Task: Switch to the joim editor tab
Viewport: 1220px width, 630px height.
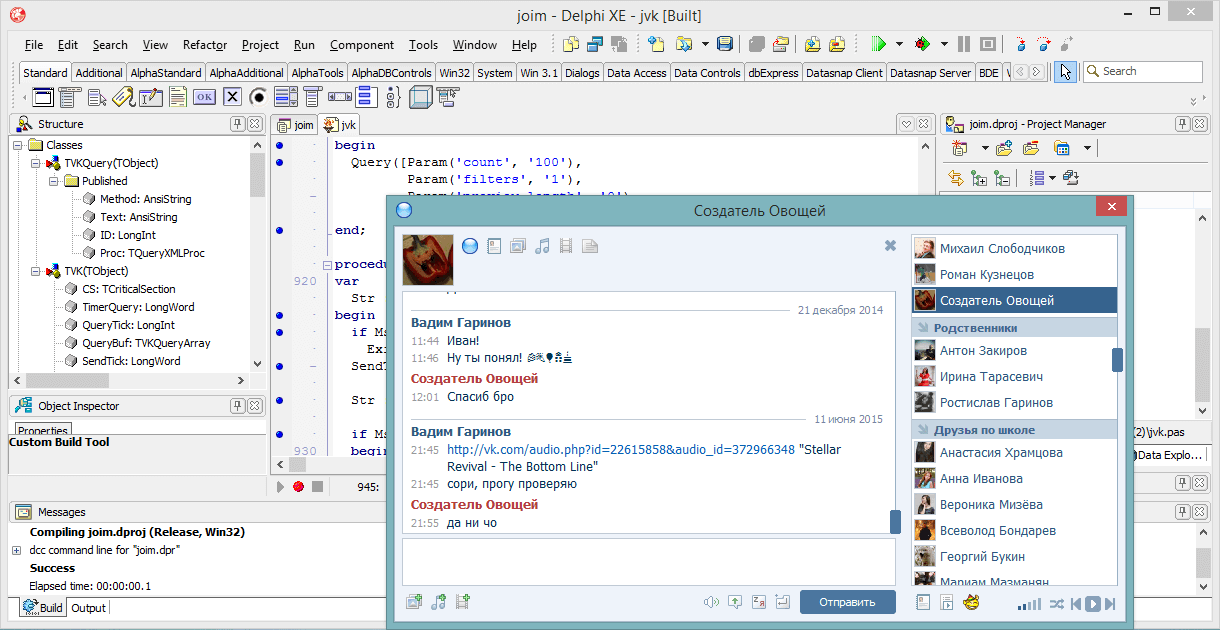Action: click(295, 125)
